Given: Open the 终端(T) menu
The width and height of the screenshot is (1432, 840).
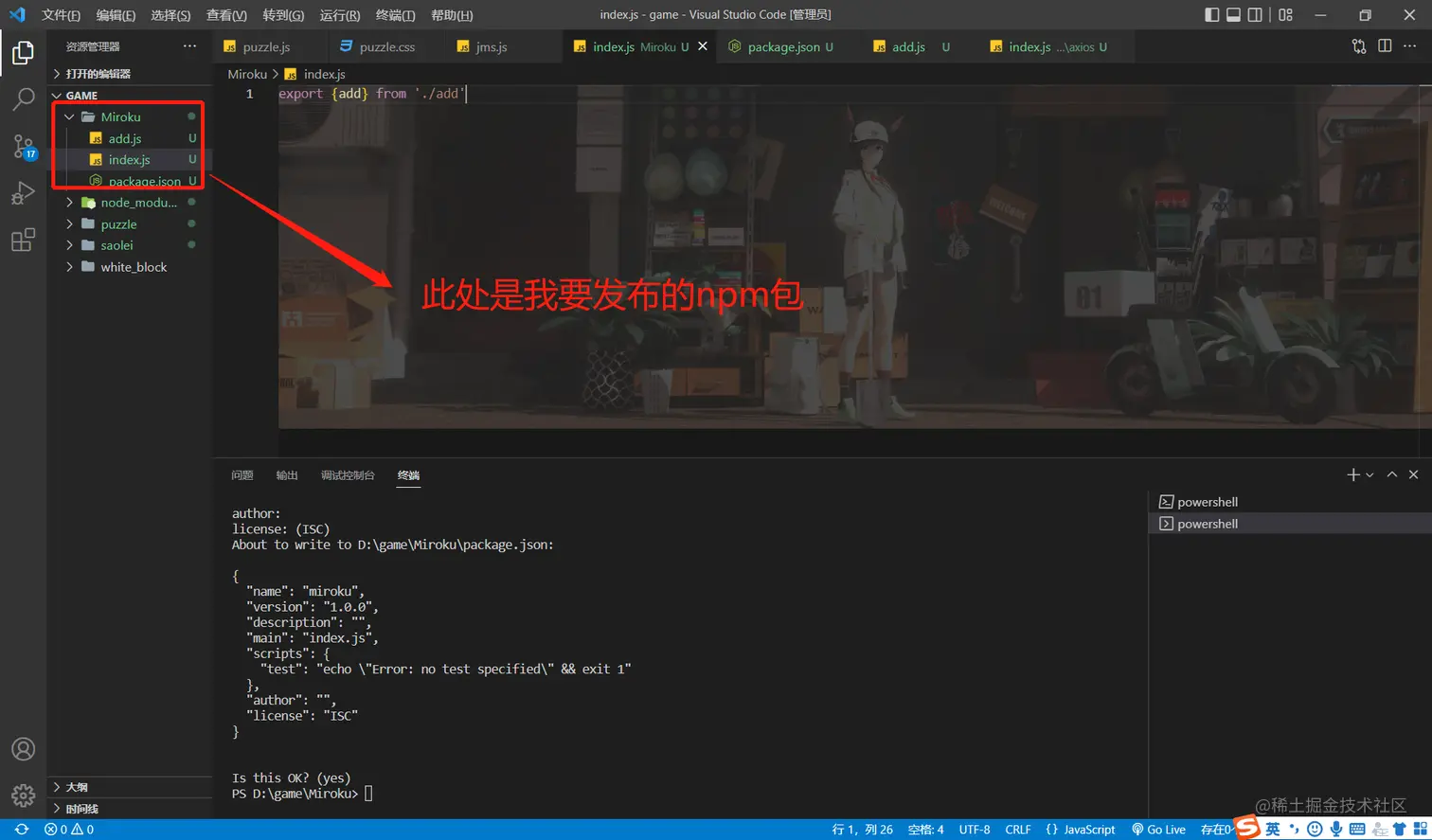Looking at the screenshot, I should (395, 15).
